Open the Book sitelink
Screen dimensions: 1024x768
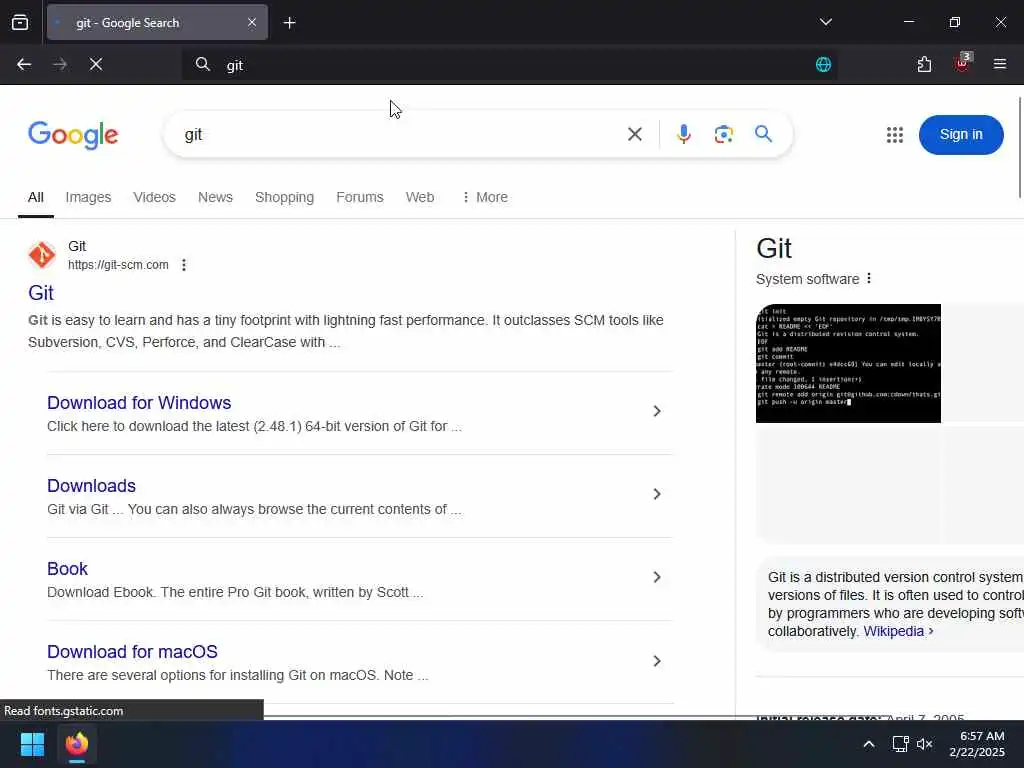pos(67,568)
